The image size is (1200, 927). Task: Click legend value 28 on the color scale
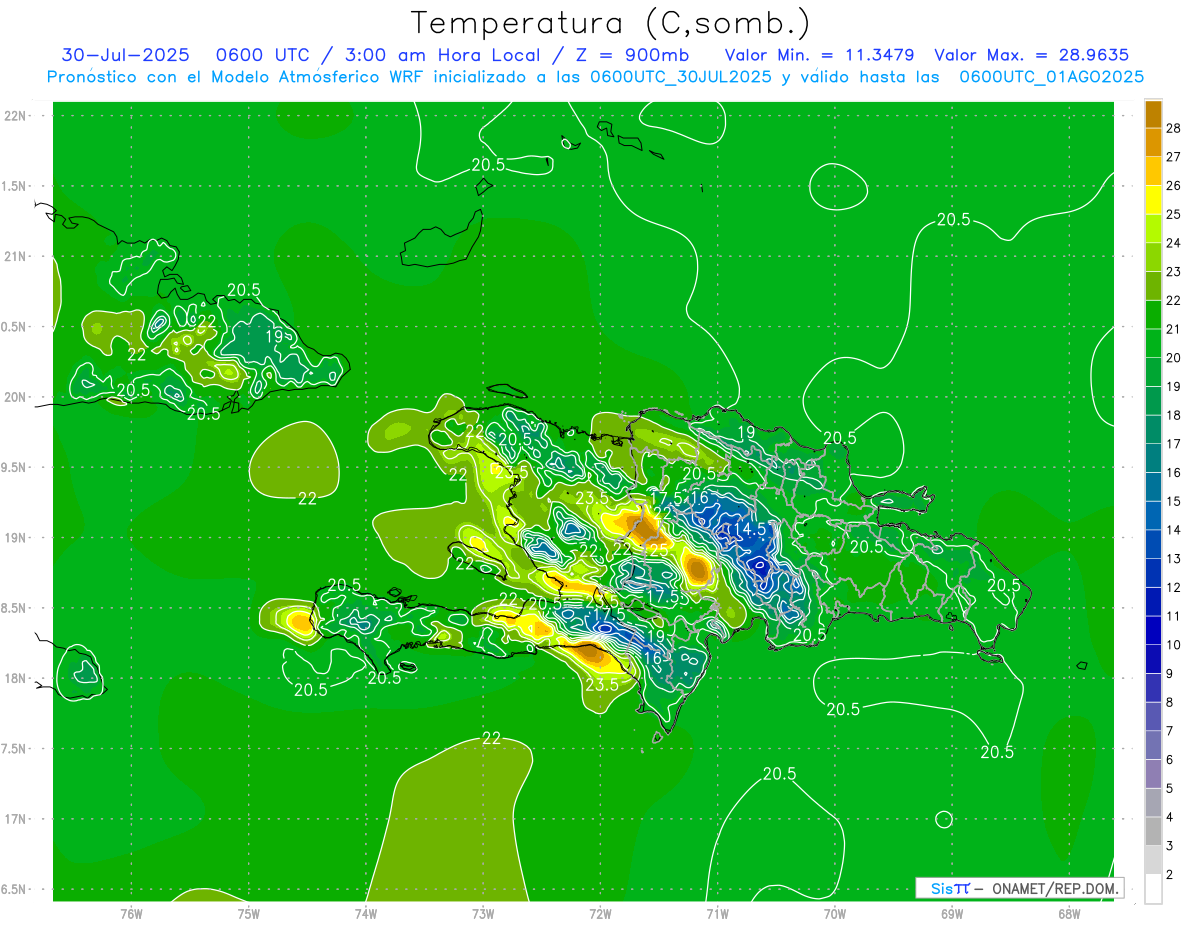(1174, 127)
